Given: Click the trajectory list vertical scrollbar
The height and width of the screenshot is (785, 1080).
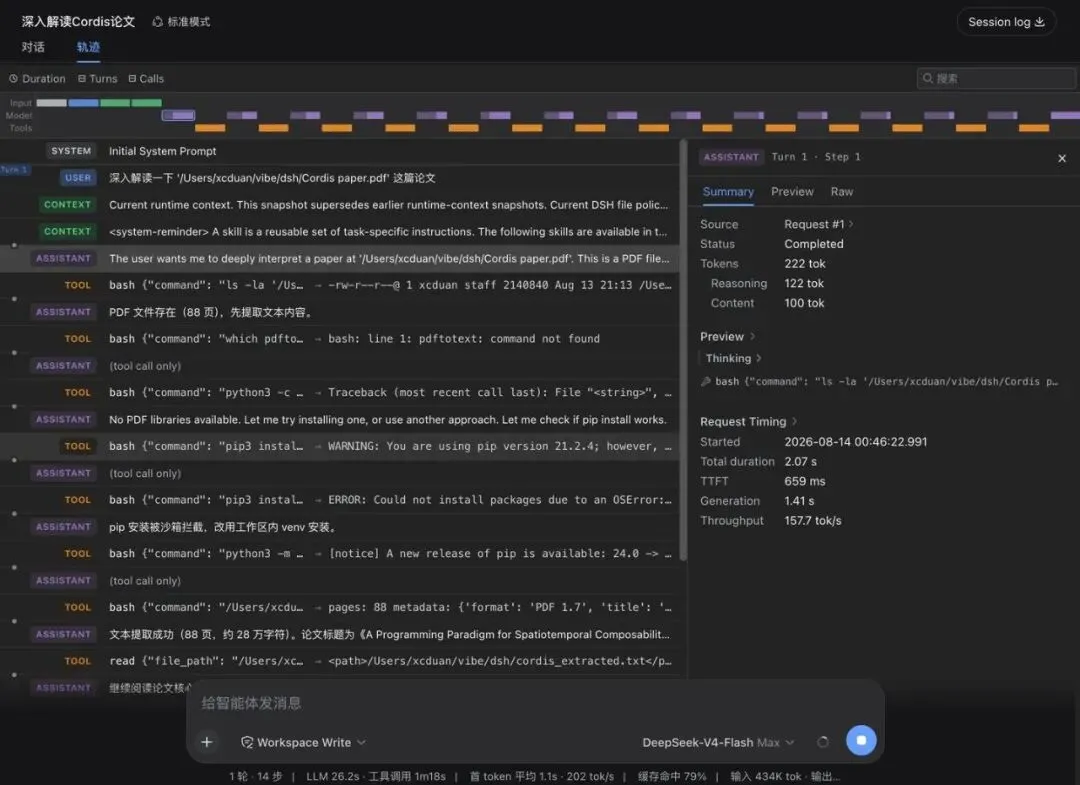Looking at the screenshot, I should 683,350.
